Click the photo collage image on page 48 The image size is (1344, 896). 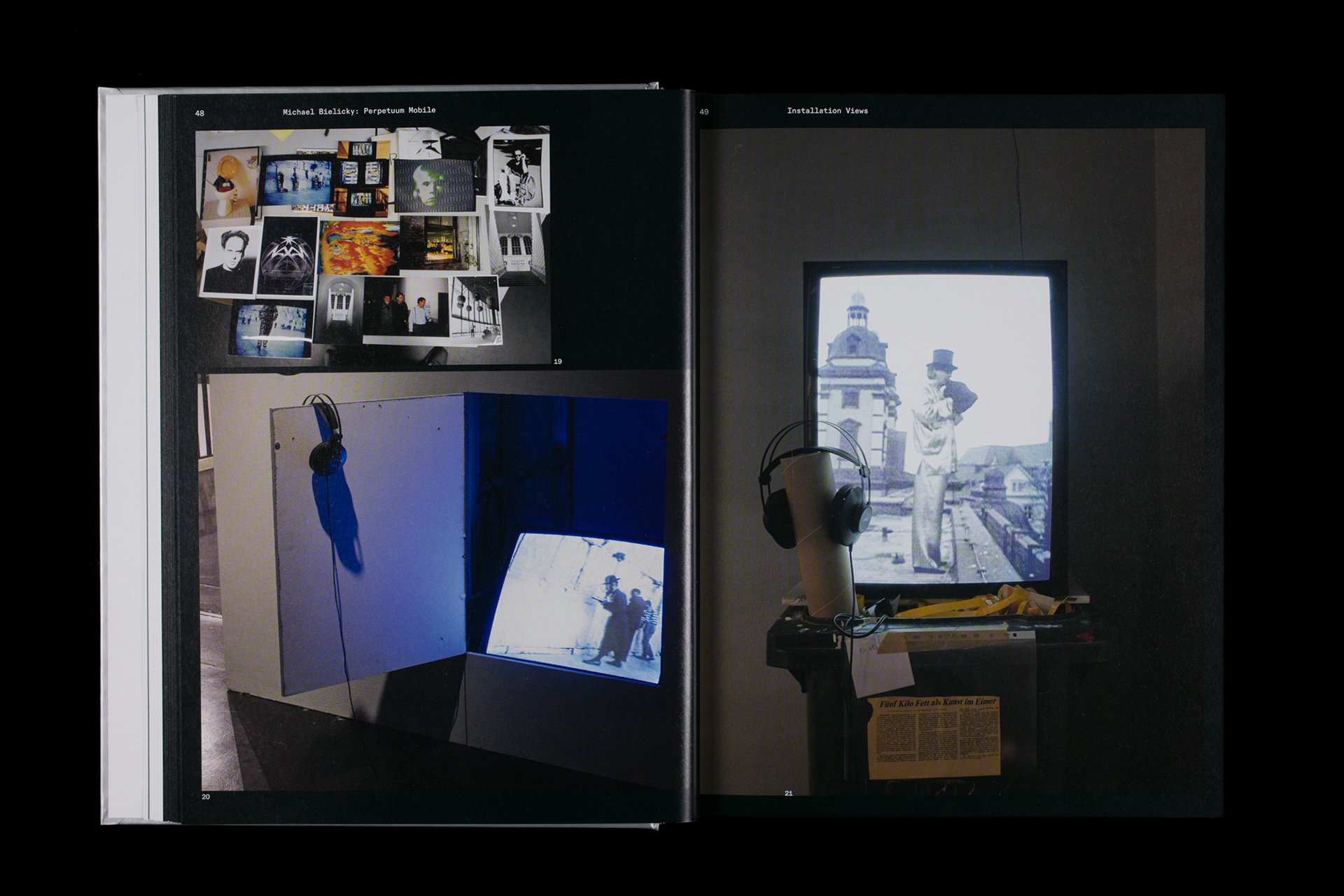pyautogui.click(x=372, y=245)
